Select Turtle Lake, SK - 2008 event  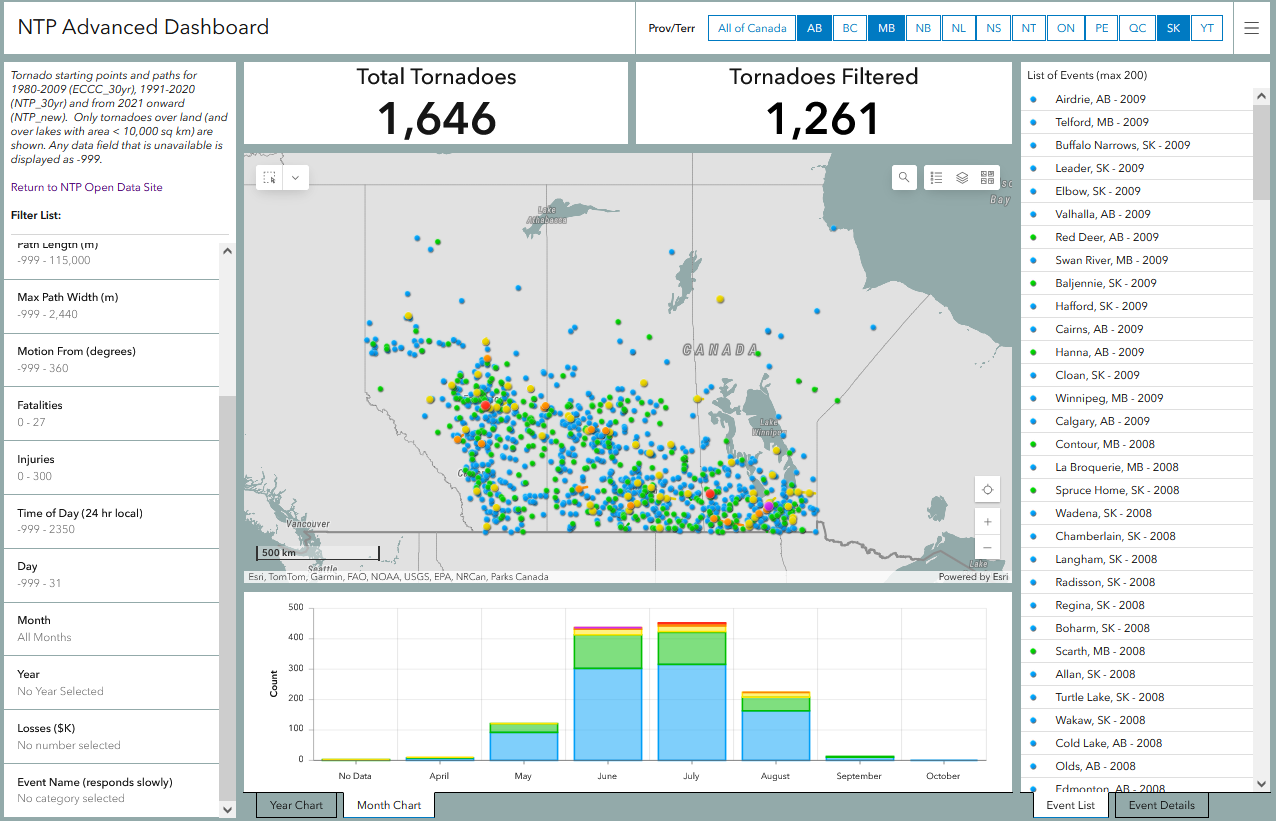pyautogui.click(x=1137, y=697)
